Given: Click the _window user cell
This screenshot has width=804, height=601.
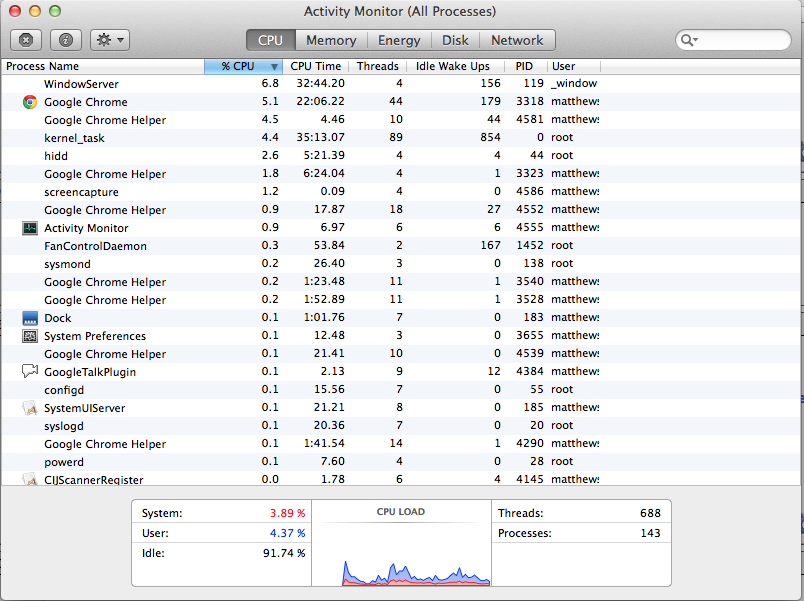Looking at the screenshot, I should [574, 83].
